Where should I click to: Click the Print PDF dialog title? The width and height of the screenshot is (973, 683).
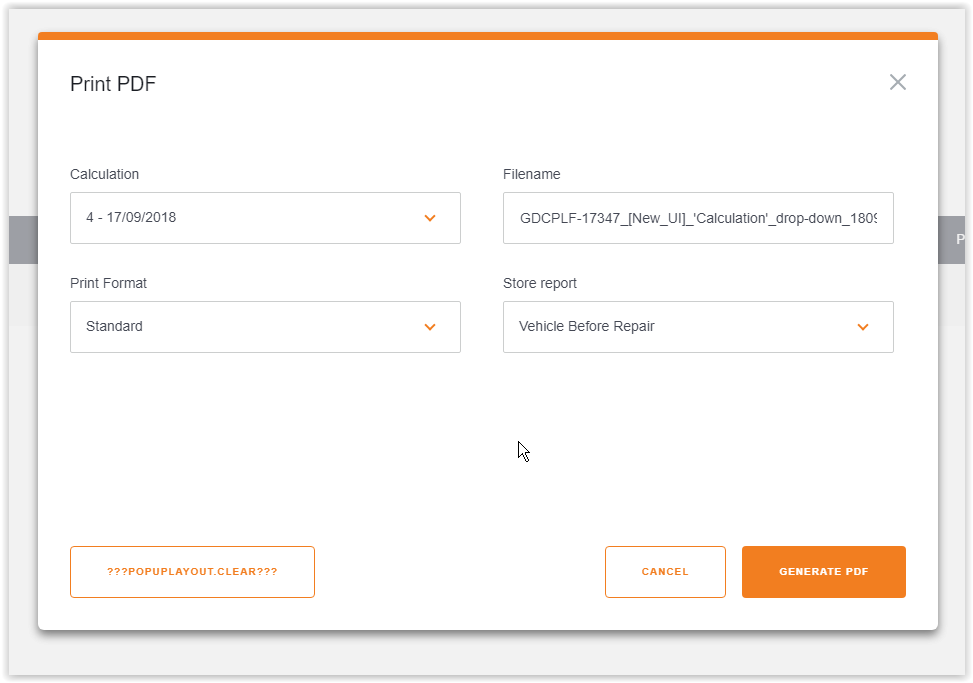112,84
